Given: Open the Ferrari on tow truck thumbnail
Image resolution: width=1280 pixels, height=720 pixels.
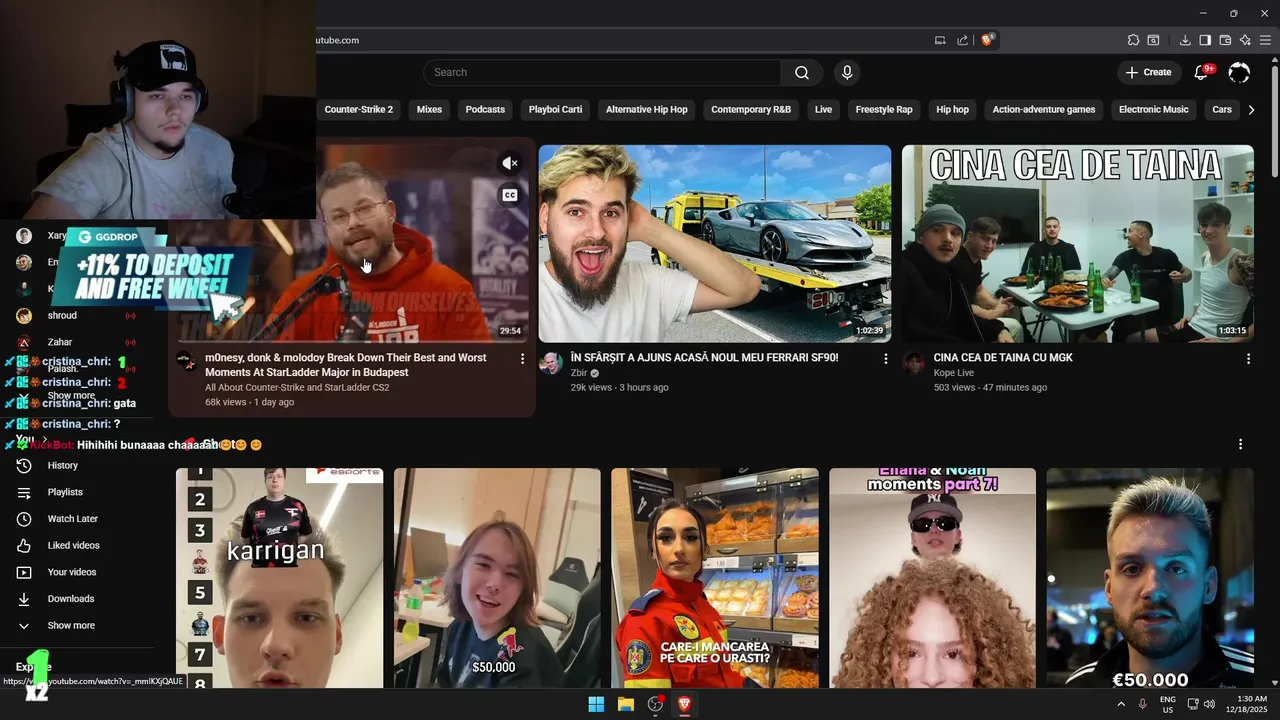Looking at the screenshot, I should [x=715, y=244].
